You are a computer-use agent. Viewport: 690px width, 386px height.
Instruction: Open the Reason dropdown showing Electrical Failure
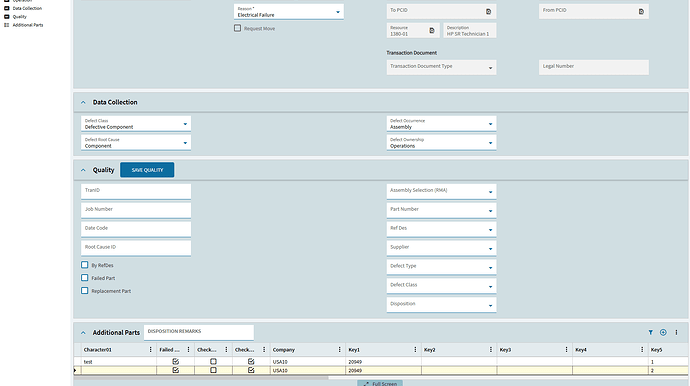[289, 12]
